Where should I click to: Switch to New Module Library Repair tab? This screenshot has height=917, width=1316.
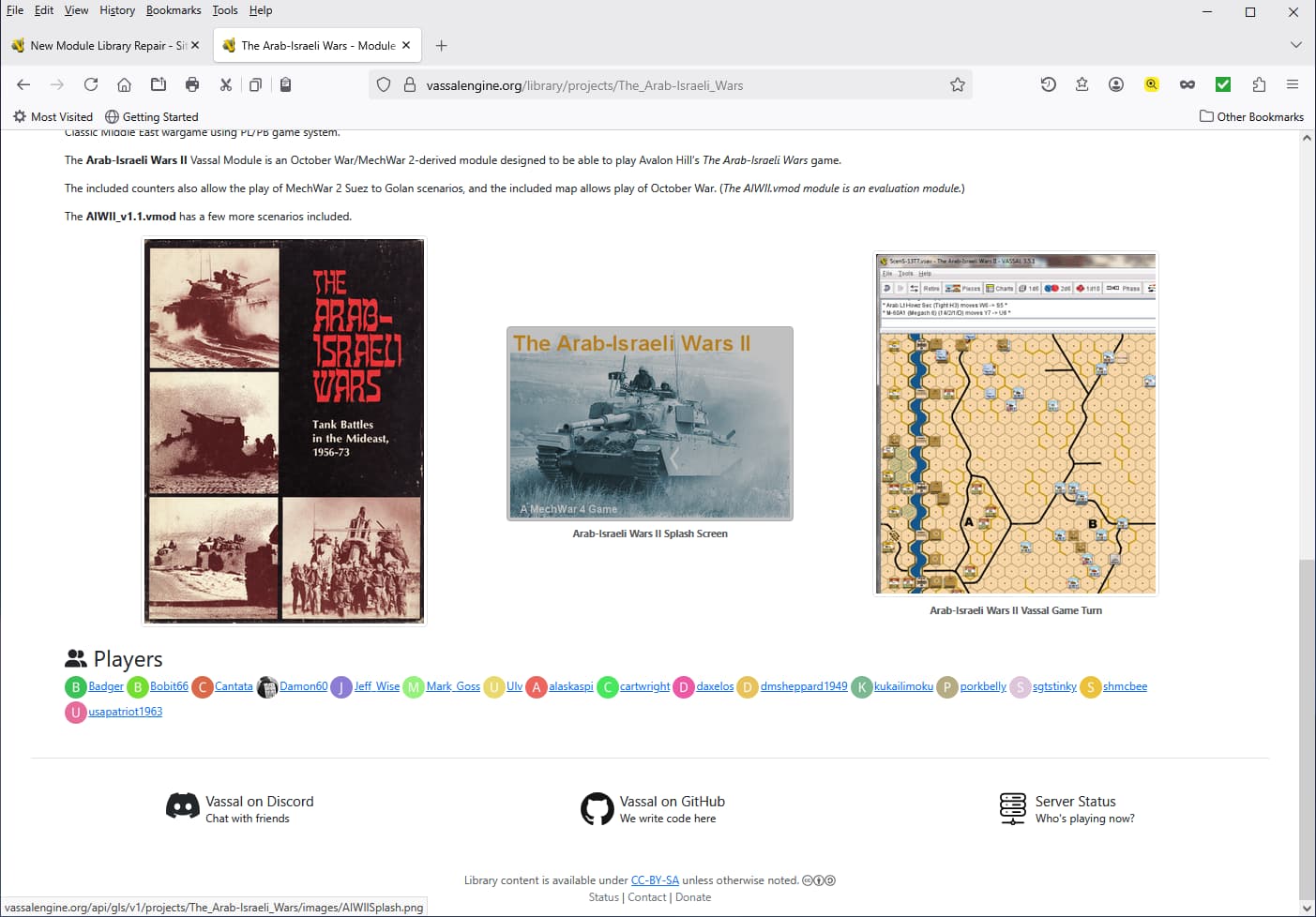coord(99,45)
